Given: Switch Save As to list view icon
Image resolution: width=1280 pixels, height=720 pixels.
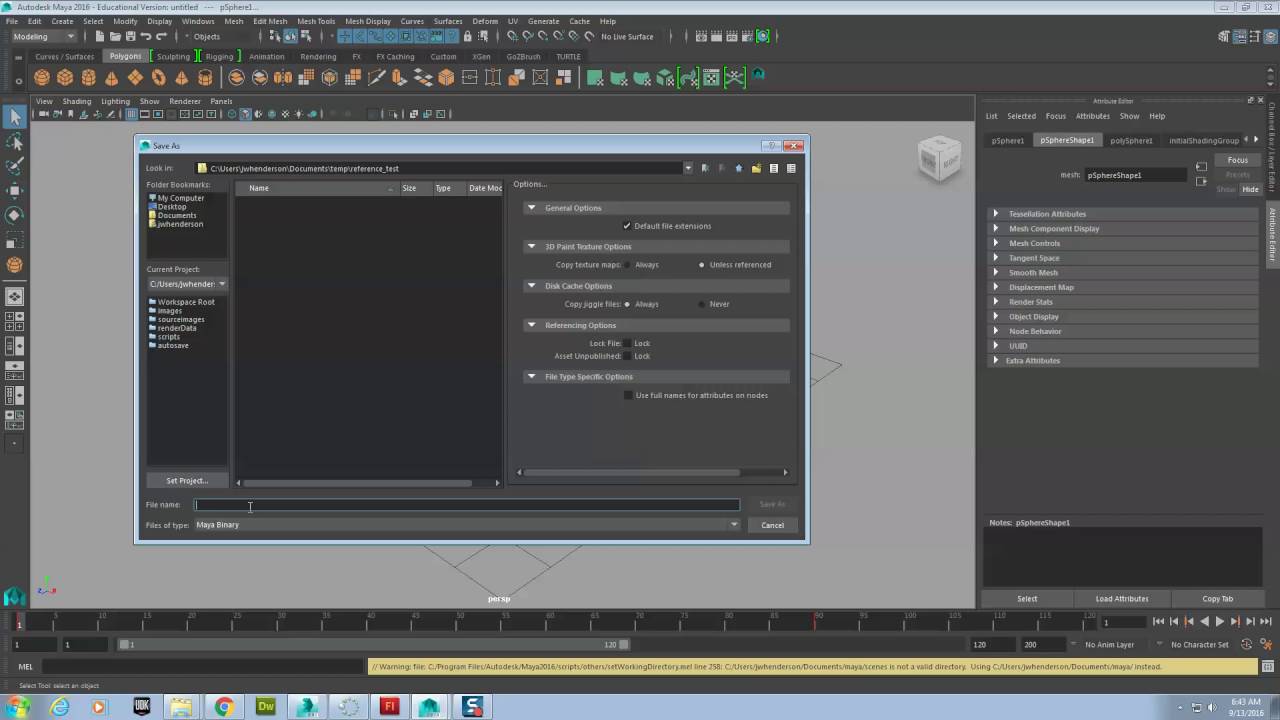Looking at the screenshot, I should 774,168.
